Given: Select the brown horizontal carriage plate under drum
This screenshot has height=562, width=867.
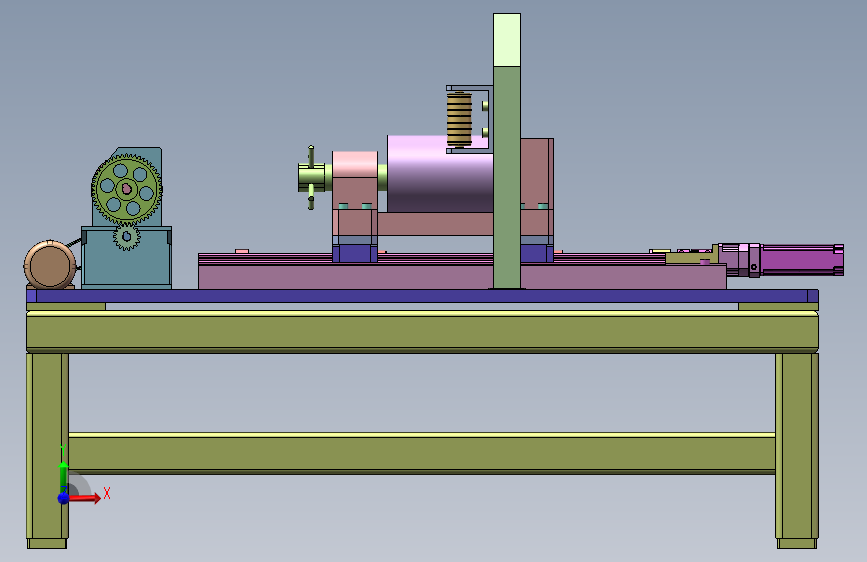Looking at the screenshot, I should (435, 224).
